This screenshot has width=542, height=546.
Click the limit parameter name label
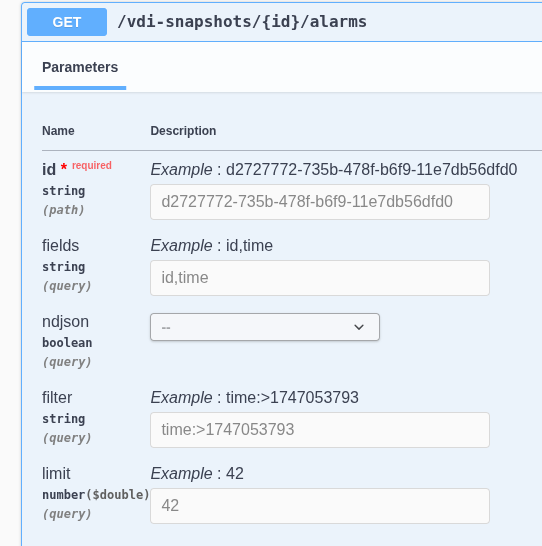(56, 474)
